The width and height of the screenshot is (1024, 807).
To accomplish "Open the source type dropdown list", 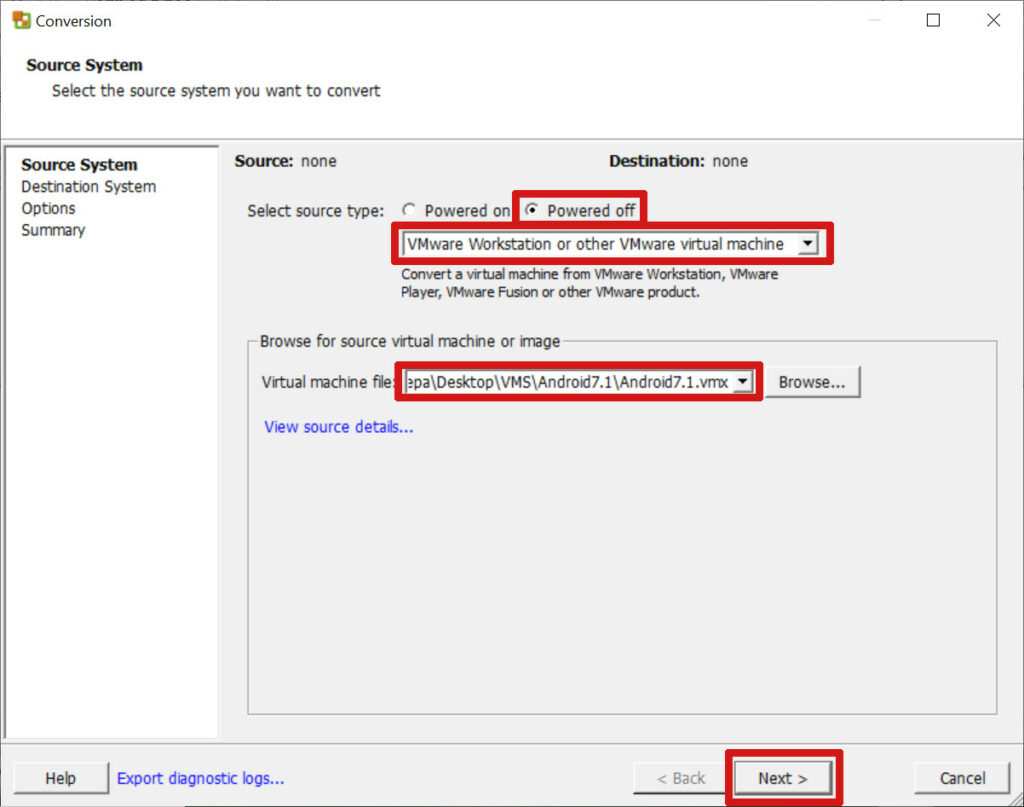I will pos(808,244).
